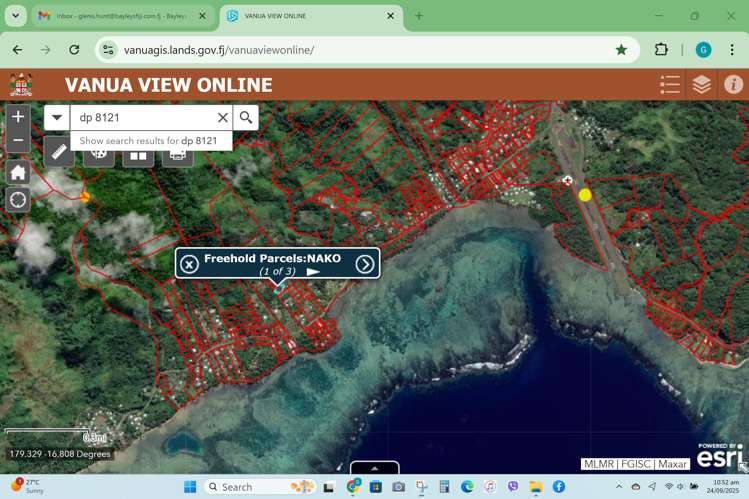Expand the attribute table arrow at bottom
Viewport: 749px width, 499px height.
pos(374,467)
